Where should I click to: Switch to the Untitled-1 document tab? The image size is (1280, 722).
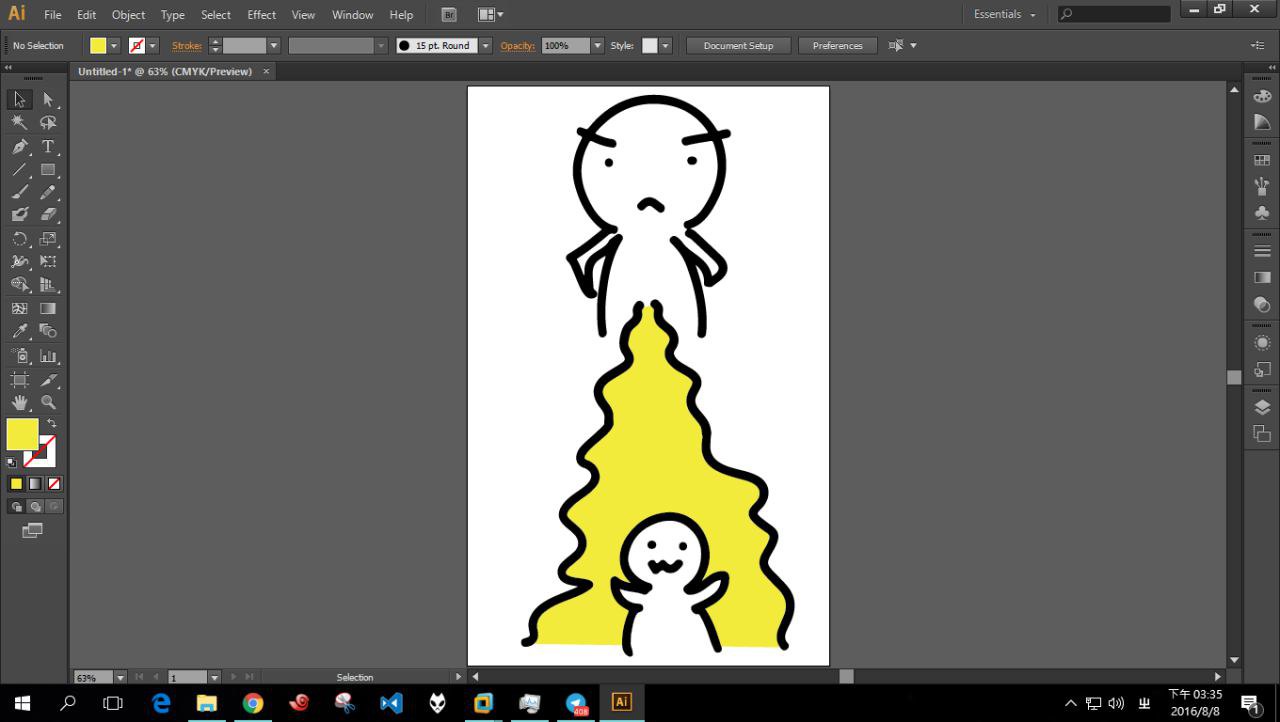(165, 72)
